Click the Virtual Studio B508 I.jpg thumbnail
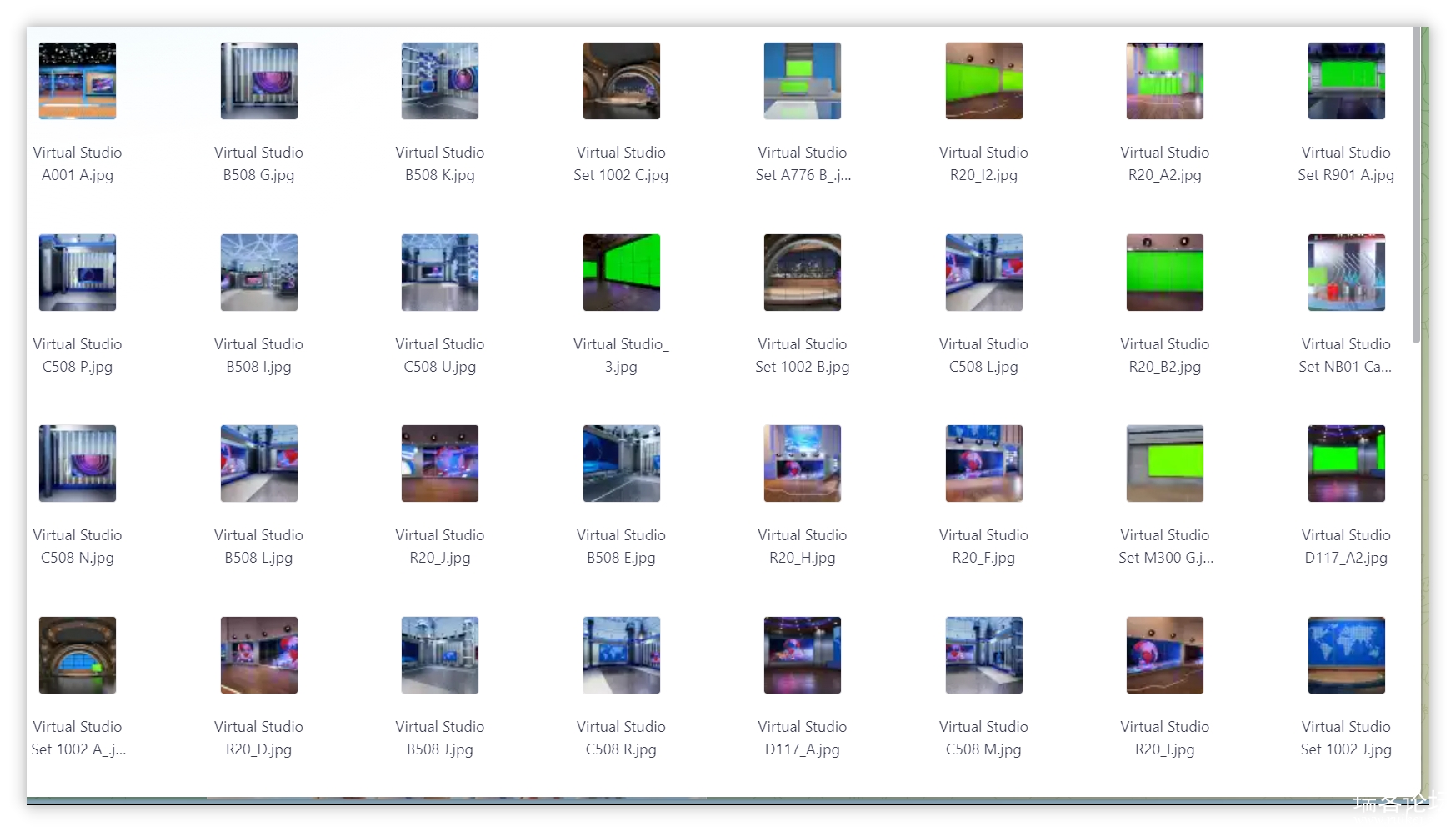This screenshot has height=832, width=1456. pyautogui.click(x=259, y=273)
